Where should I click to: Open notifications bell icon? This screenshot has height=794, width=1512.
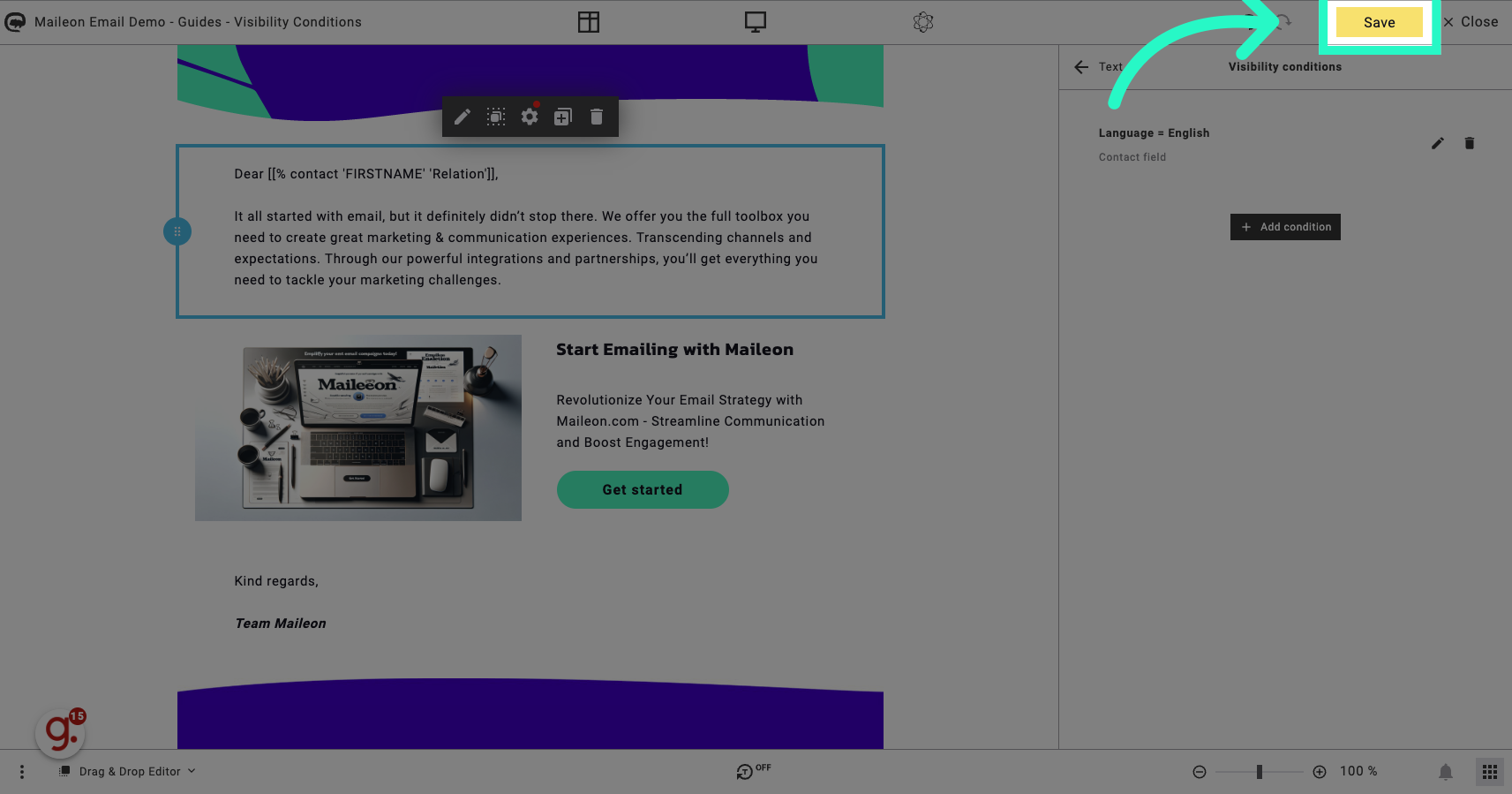click(x=1446, y=772)
